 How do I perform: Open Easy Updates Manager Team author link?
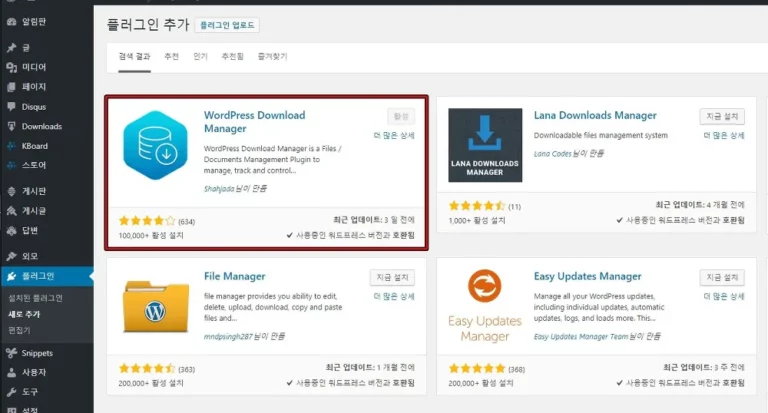(x=581, y=337)
